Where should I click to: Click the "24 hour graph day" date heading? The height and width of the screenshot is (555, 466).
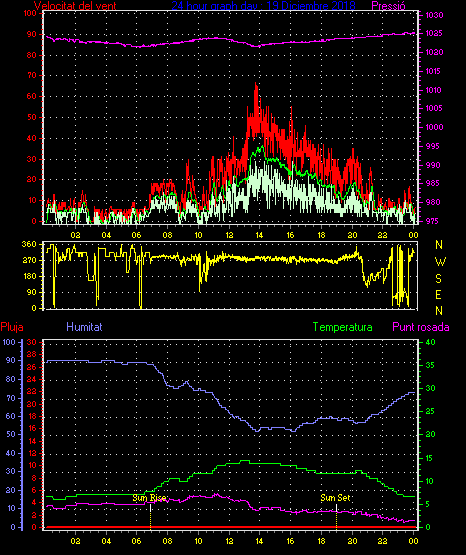tap(264, 6)
